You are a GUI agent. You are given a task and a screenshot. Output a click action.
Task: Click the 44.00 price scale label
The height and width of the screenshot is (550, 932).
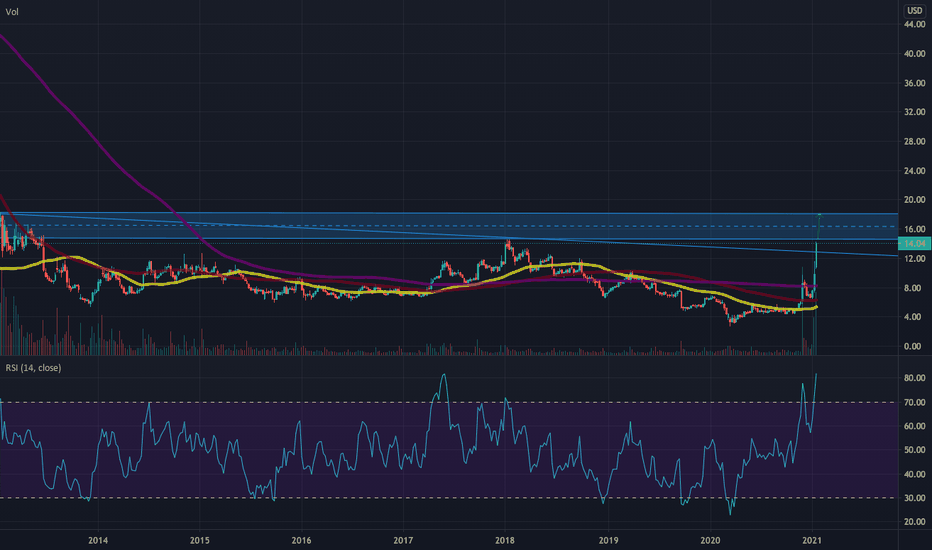click(914, 24)
